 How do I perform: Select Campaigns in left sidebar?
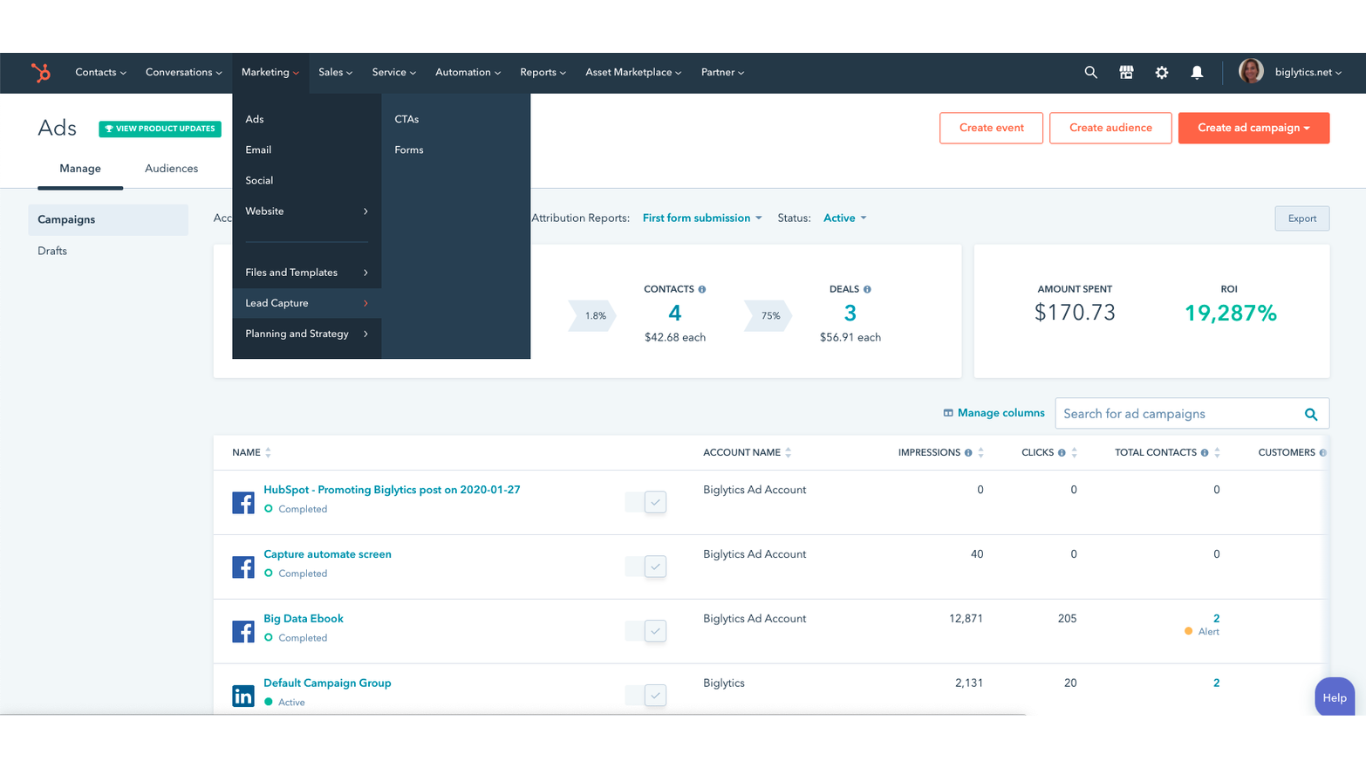click(x=108, y=220)
